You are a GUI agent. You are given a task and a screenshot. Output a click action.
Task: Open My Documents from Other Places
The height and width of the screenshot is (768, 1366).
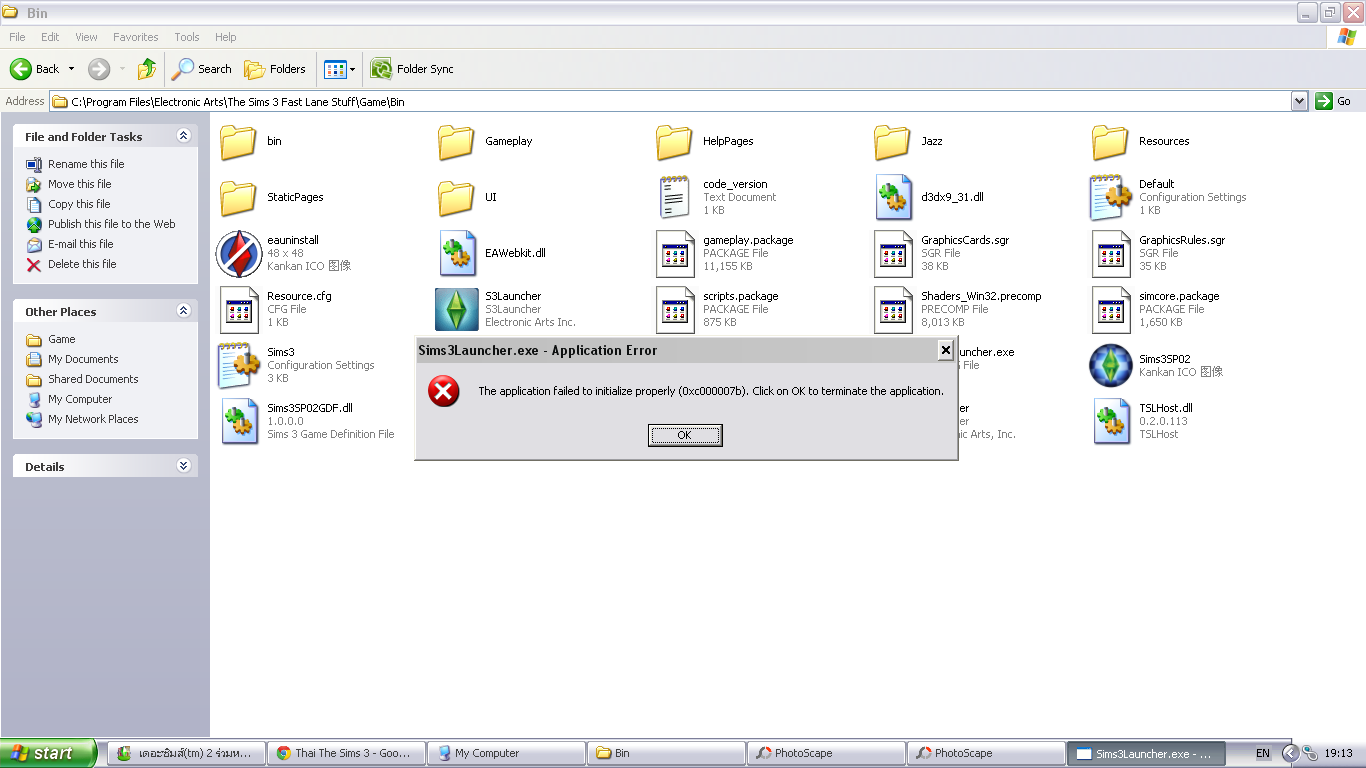coord(83,359)
